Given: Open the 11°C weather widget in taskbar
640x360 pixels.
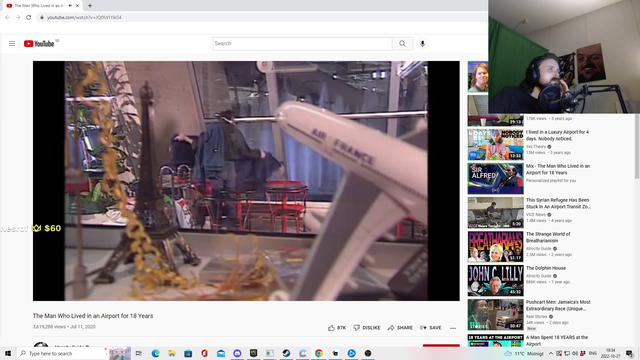Looking at the screenshot, I should click(524, 353).
